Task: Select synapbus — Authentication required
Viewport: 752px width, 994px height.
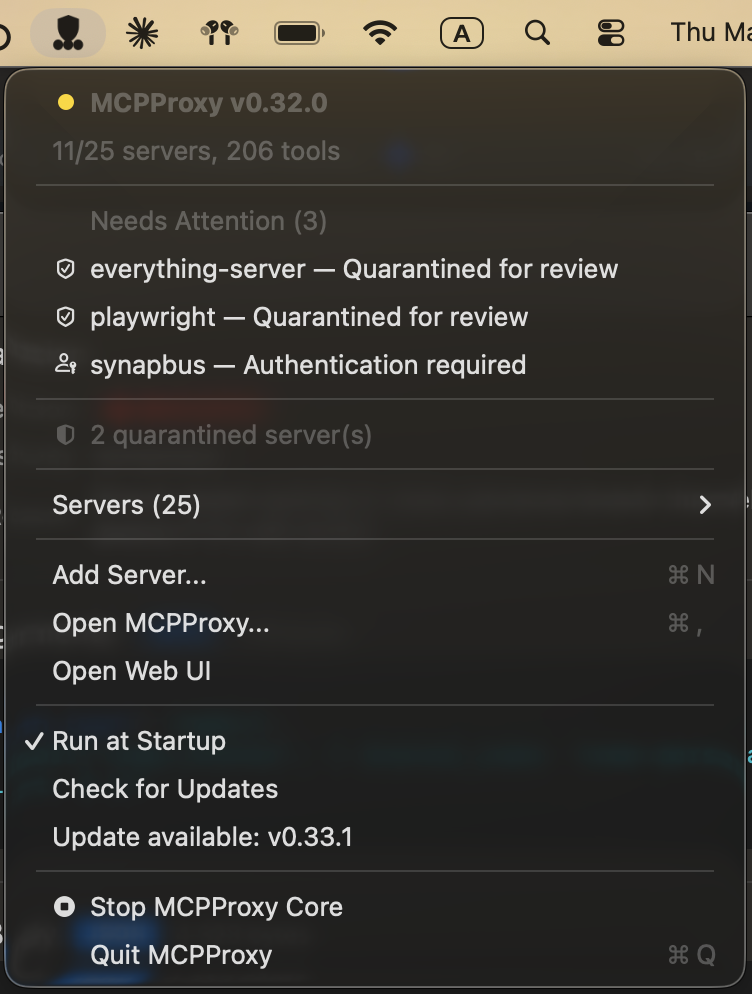Action: pos(375,365)
